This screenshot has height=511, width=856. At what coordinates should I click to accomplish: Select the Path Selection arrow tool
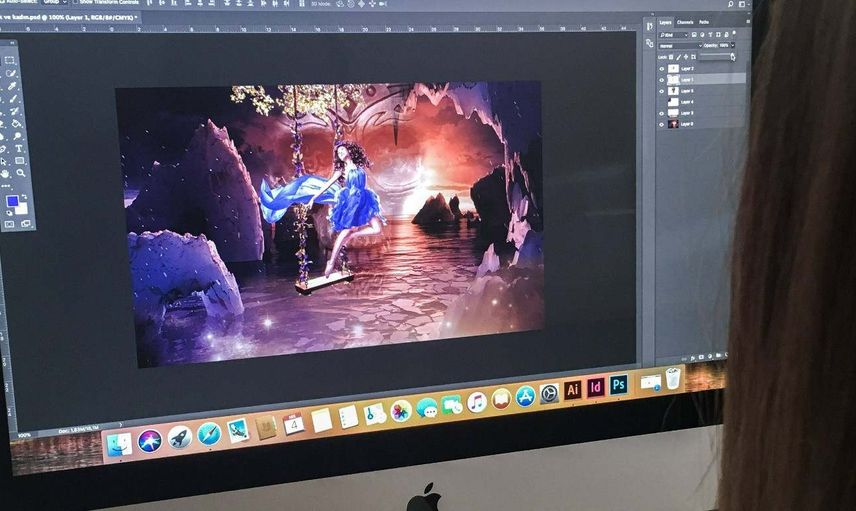[x=3, y=162]
